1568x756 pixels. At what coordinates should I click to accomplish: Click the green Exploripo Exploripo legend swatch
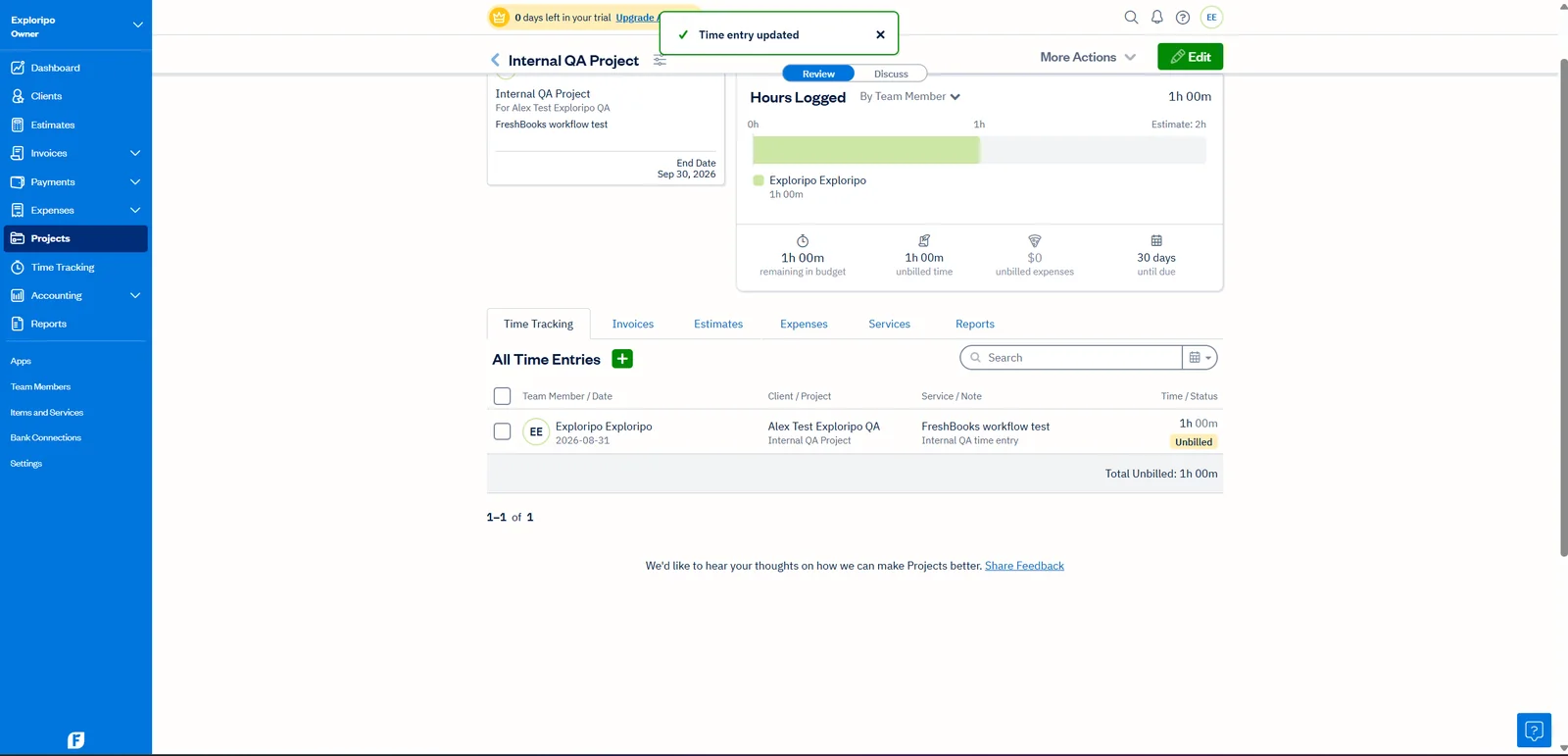coord(759,180)
